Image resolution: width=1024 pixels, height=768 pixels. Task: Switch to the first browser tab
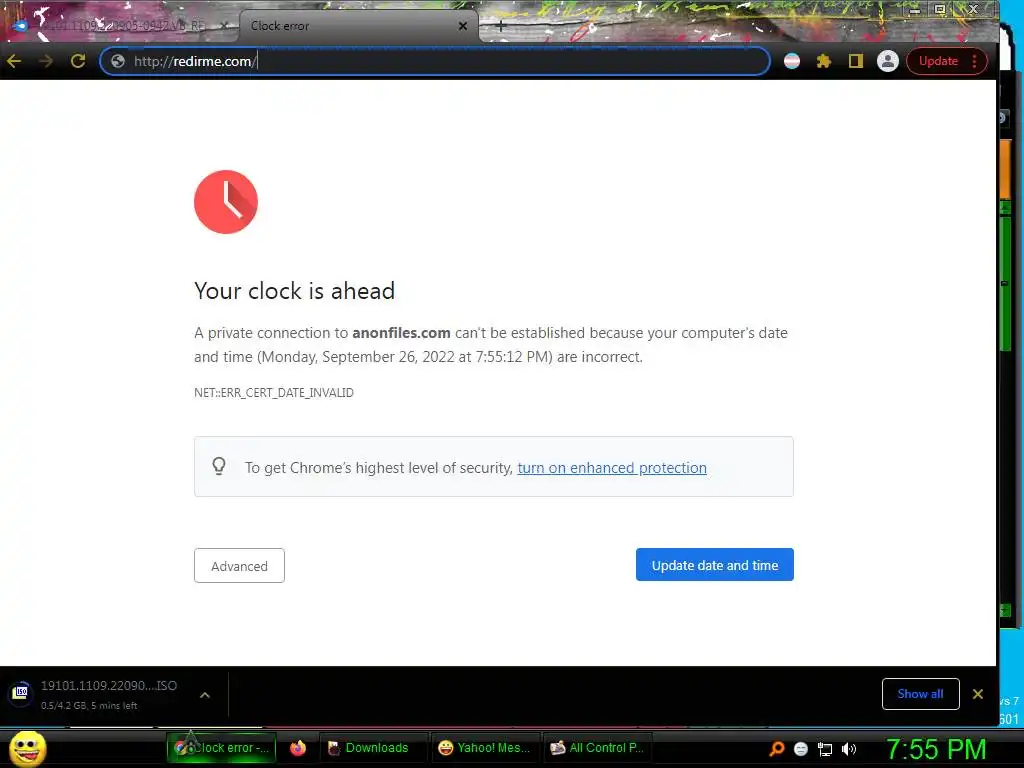click(x=121, y=25)
